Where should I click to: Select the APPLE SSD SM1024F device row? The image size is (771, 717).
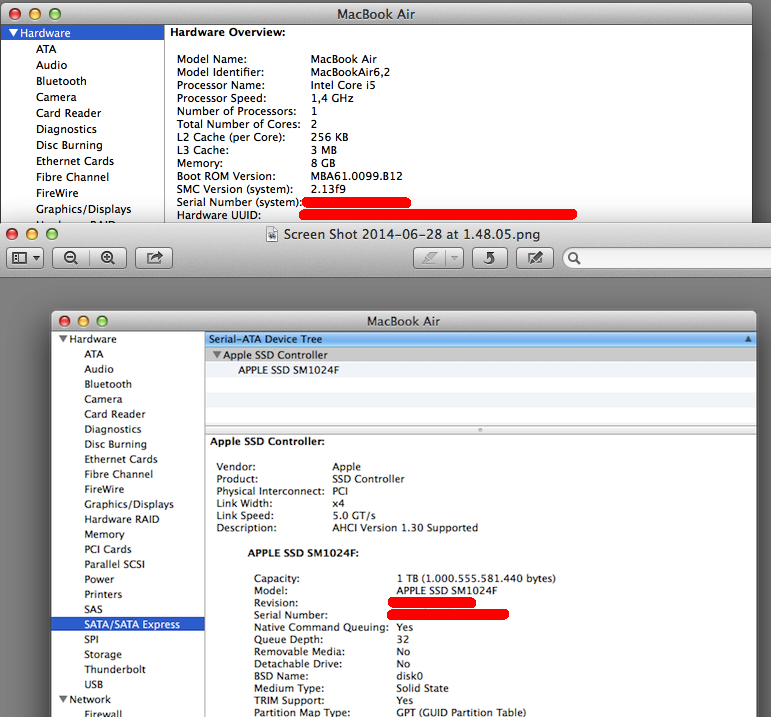pyautogui.click(x=480, y=370)
